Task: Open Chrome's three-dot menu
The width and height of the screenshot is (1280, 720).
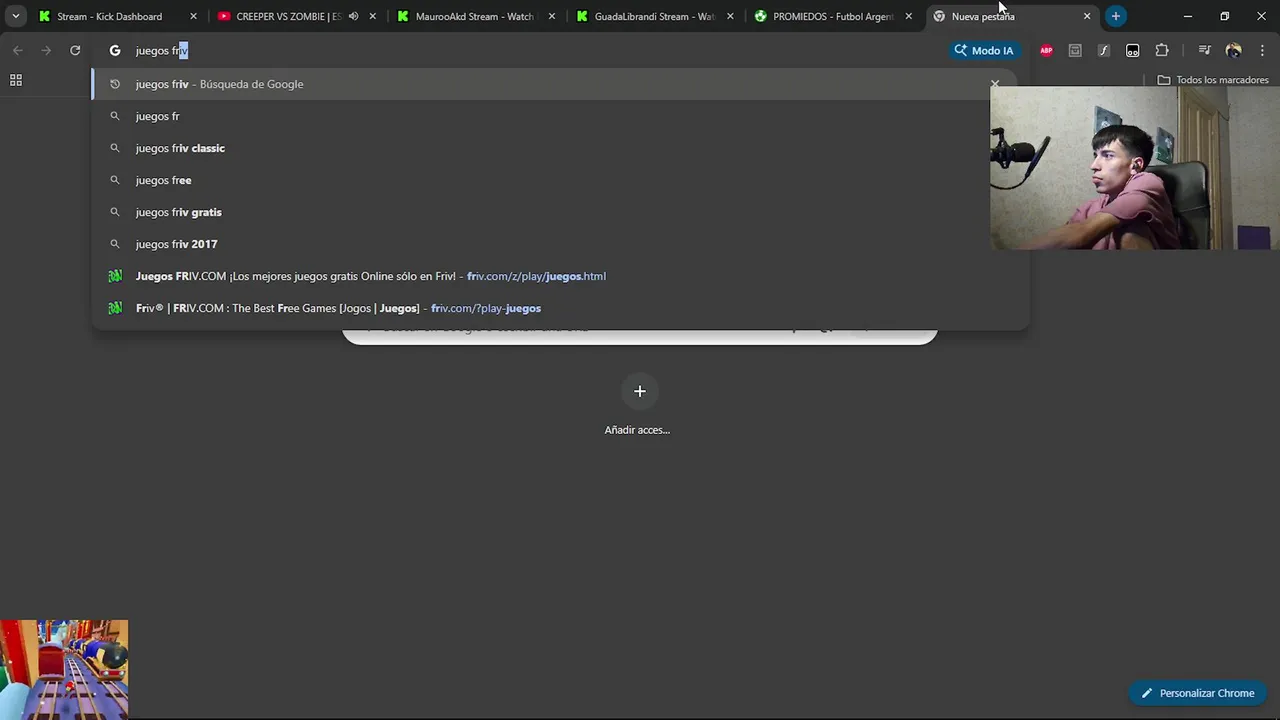Action: (1261, 50)
